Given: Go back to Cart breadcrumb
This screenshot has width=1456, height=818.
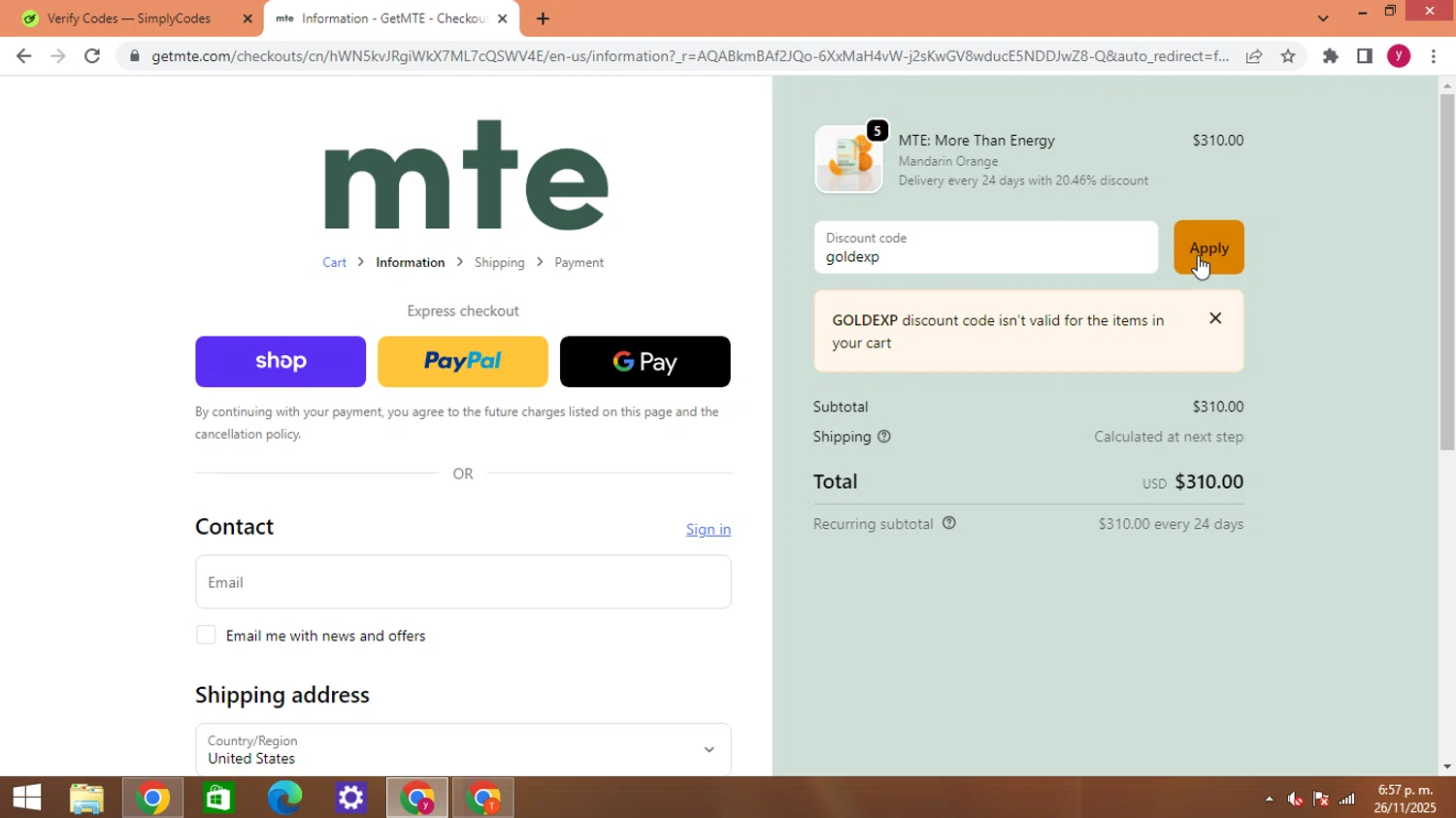Looking at the screenshot, I should click(334, 262).
